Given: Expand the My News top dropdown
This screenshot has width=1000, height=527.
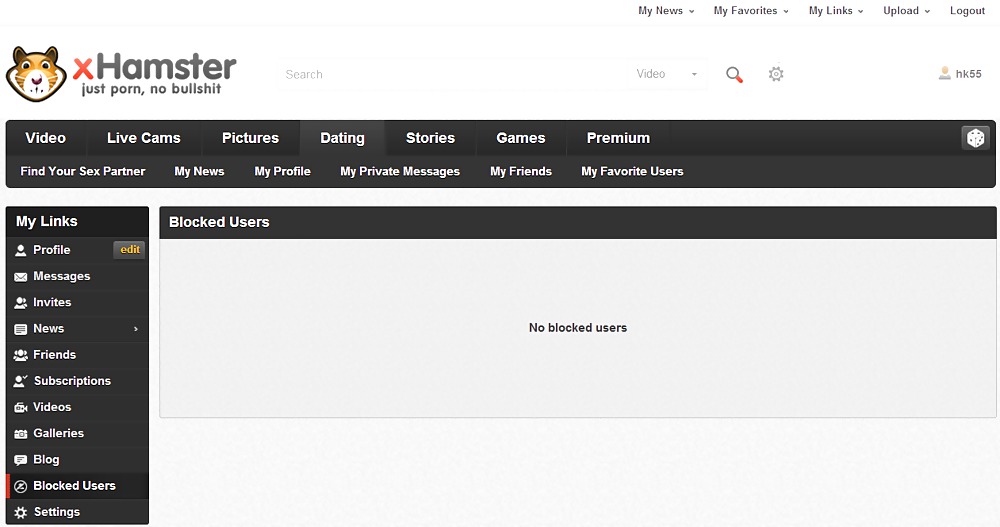Looking at the screenshot, I should (666, 11).
